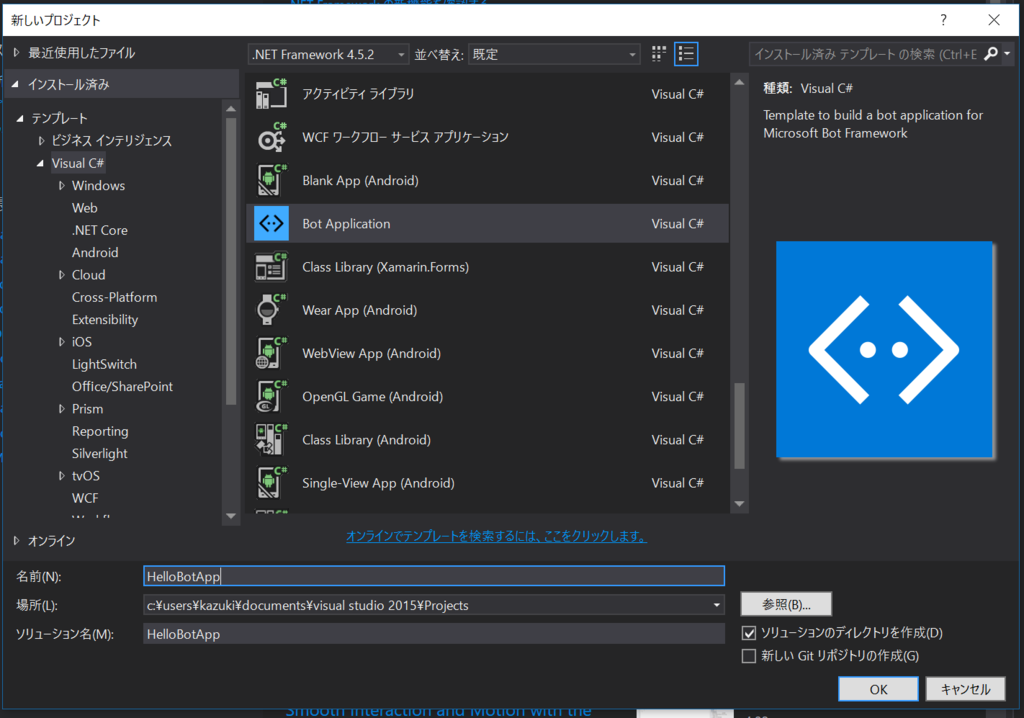1024x718 pixels.
Task: Collapse the Templates tree node
Action: click(x=20, y=118)
